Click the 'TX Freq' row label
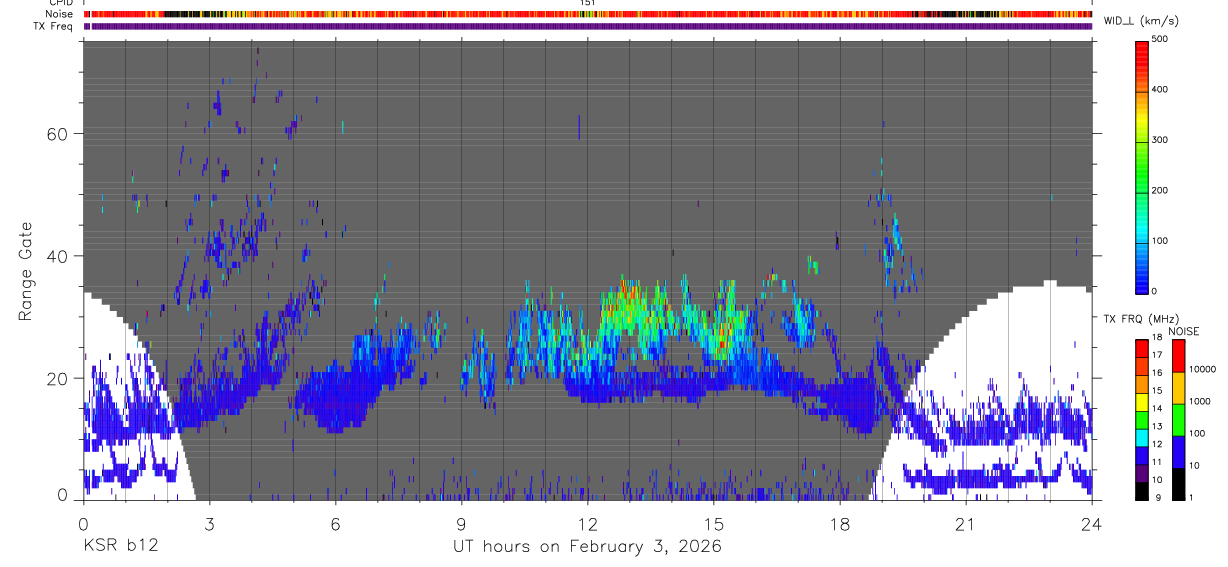Viewport: 1228px width, 567px height. tap(53, 26)
